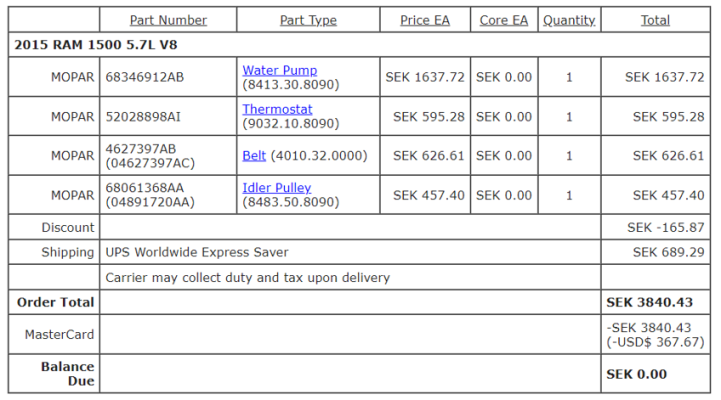Image resolution: width=721 pixels, height=400 pixels.
Task: Click the Core EA column header
Action: pos(504,20)
